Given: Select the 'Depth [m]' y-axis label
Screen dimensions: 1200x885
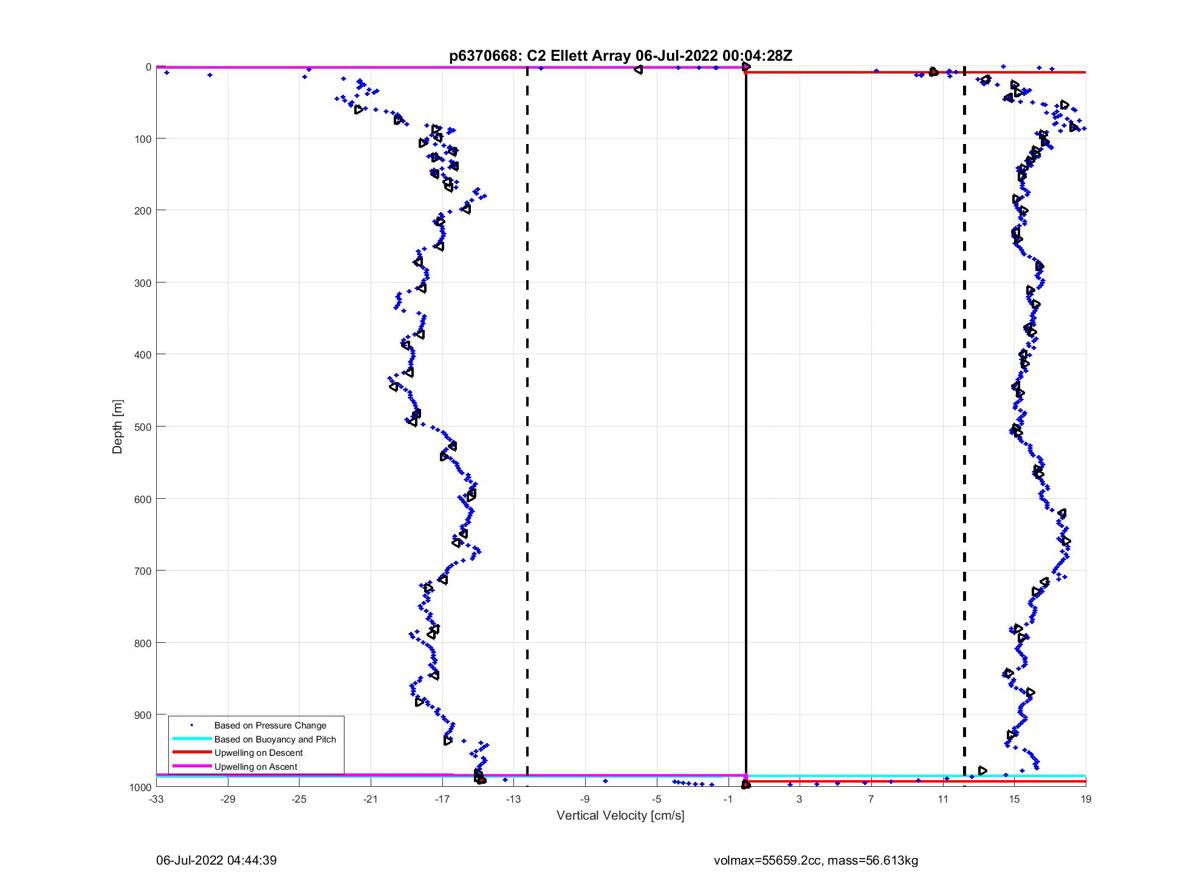Looking at the screenshot, I should click(118, 427).
